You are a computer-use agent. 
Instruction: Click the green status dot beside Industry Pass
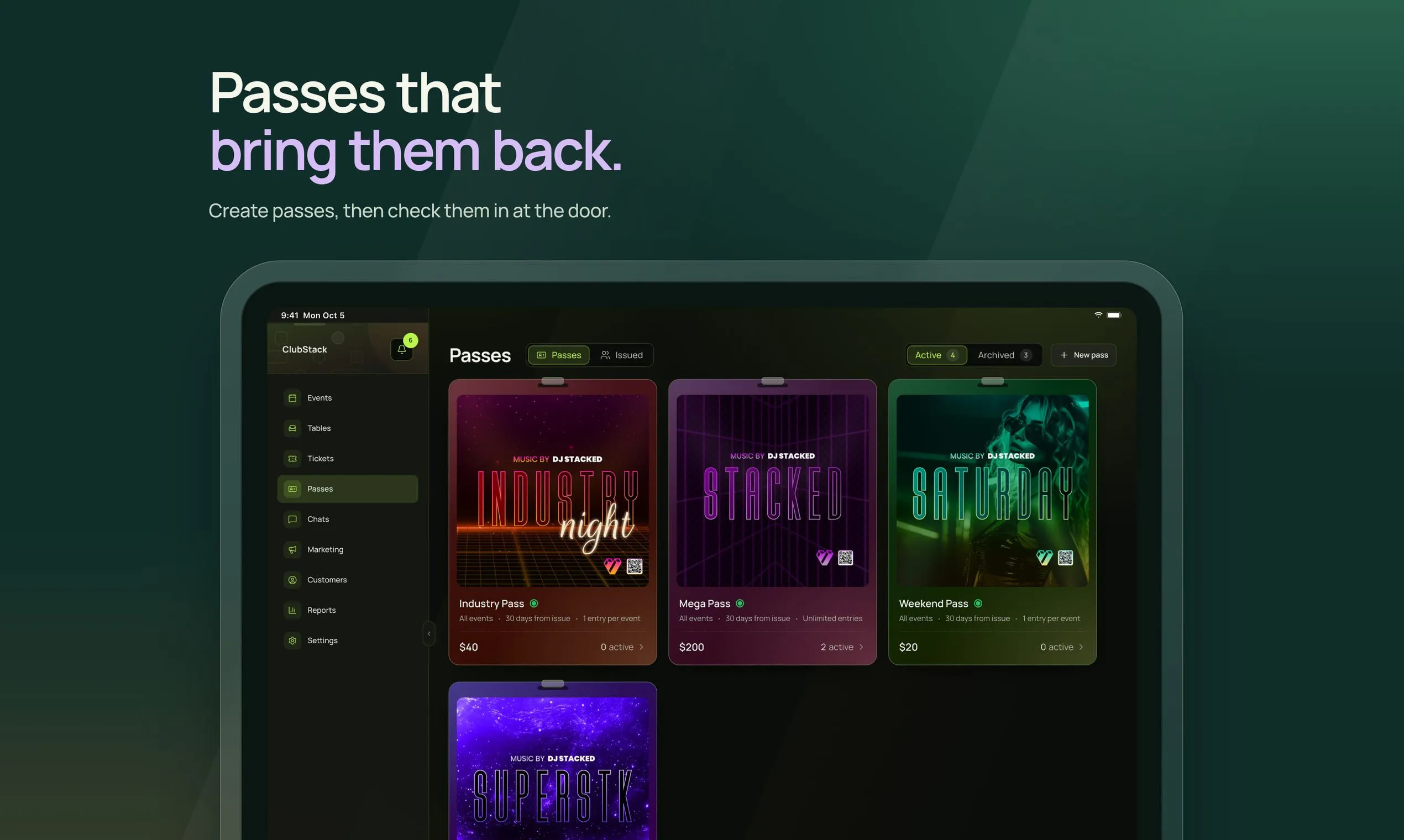coord(534,603)
